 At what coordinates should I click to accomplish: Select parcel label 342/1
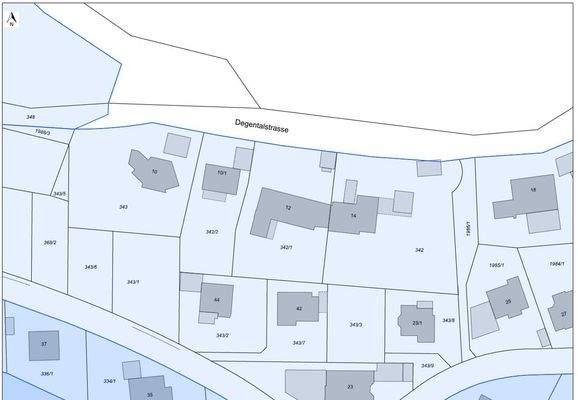pos(286,247)
